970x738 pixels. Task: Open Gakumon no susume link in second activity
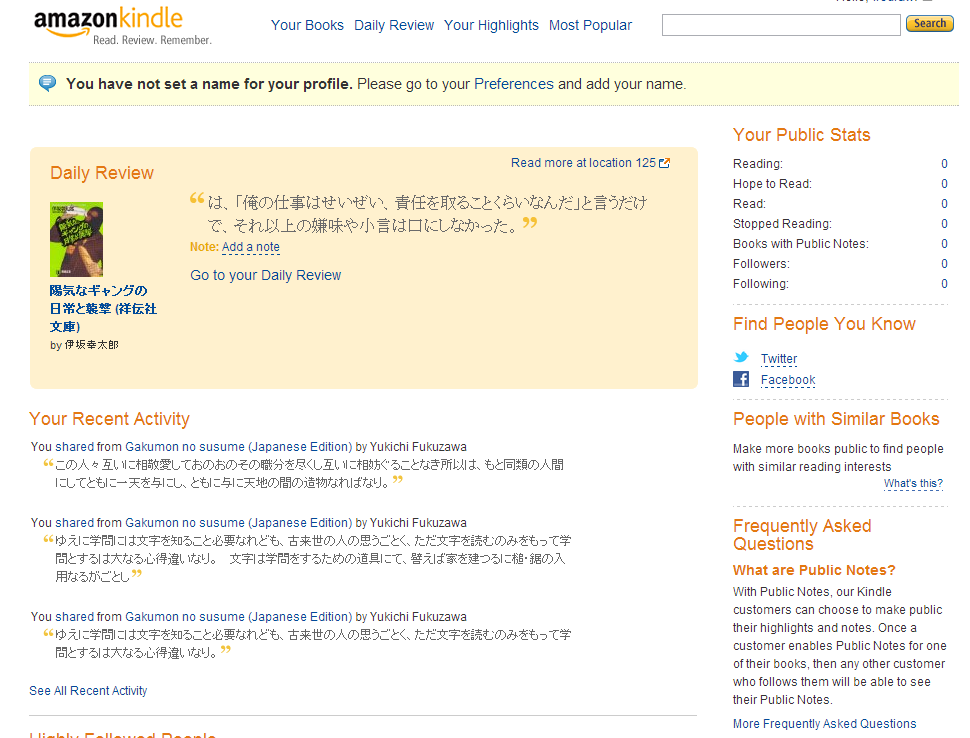click(x=238, y=523)
